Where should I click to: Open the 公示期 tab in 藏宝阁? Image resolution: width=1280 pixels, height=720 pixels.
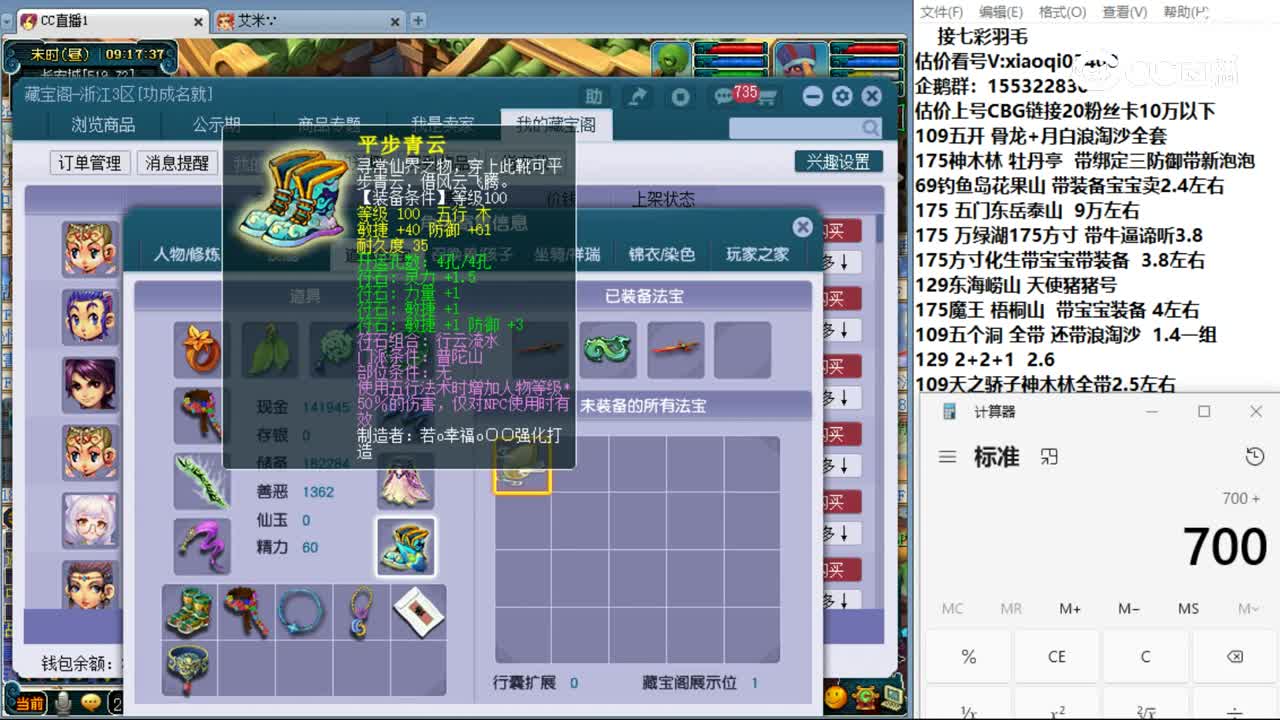pos(217,125)
